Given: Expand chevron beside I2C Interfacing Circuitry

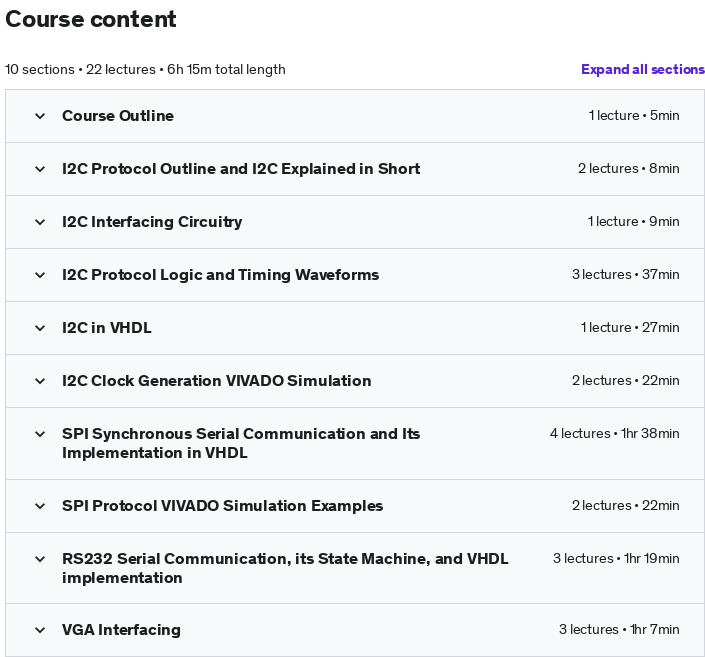Looking at the screenshot, I should tap(40, 222).
